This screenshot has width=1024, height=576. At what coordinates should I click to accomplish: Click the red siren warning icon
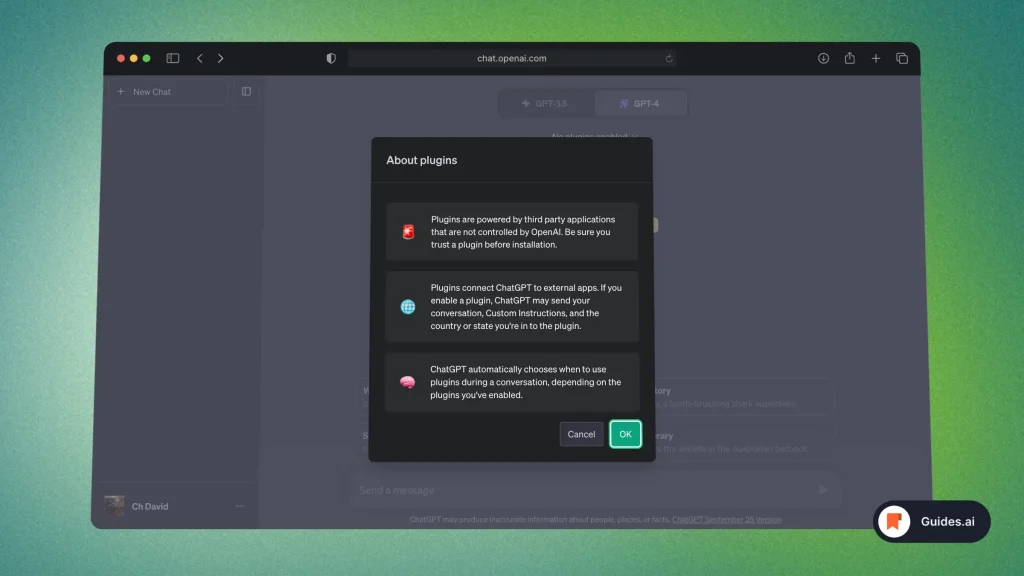coord(408,232)
